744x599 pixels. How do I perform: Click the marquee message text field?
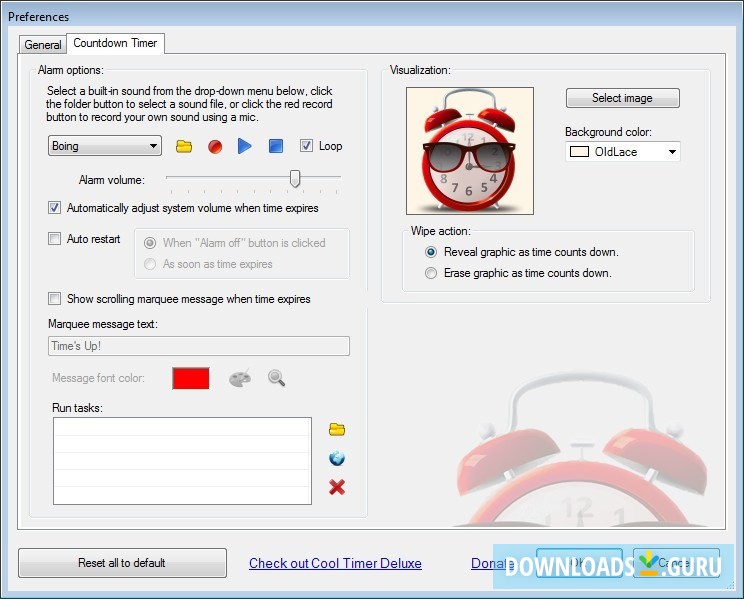(199, 346)
